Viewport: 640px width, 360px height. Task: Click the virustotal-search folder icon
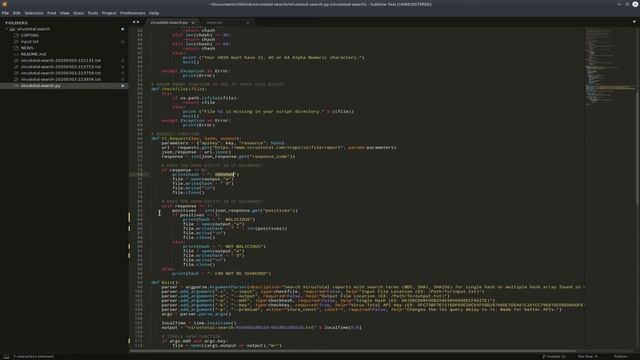pos(12,29)
